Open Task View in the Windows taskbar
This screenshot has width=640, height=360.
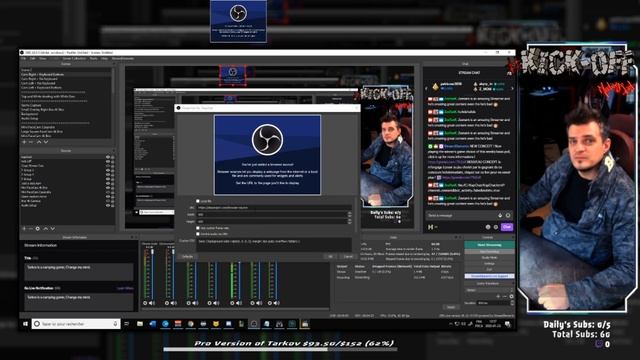click(127, 324)
